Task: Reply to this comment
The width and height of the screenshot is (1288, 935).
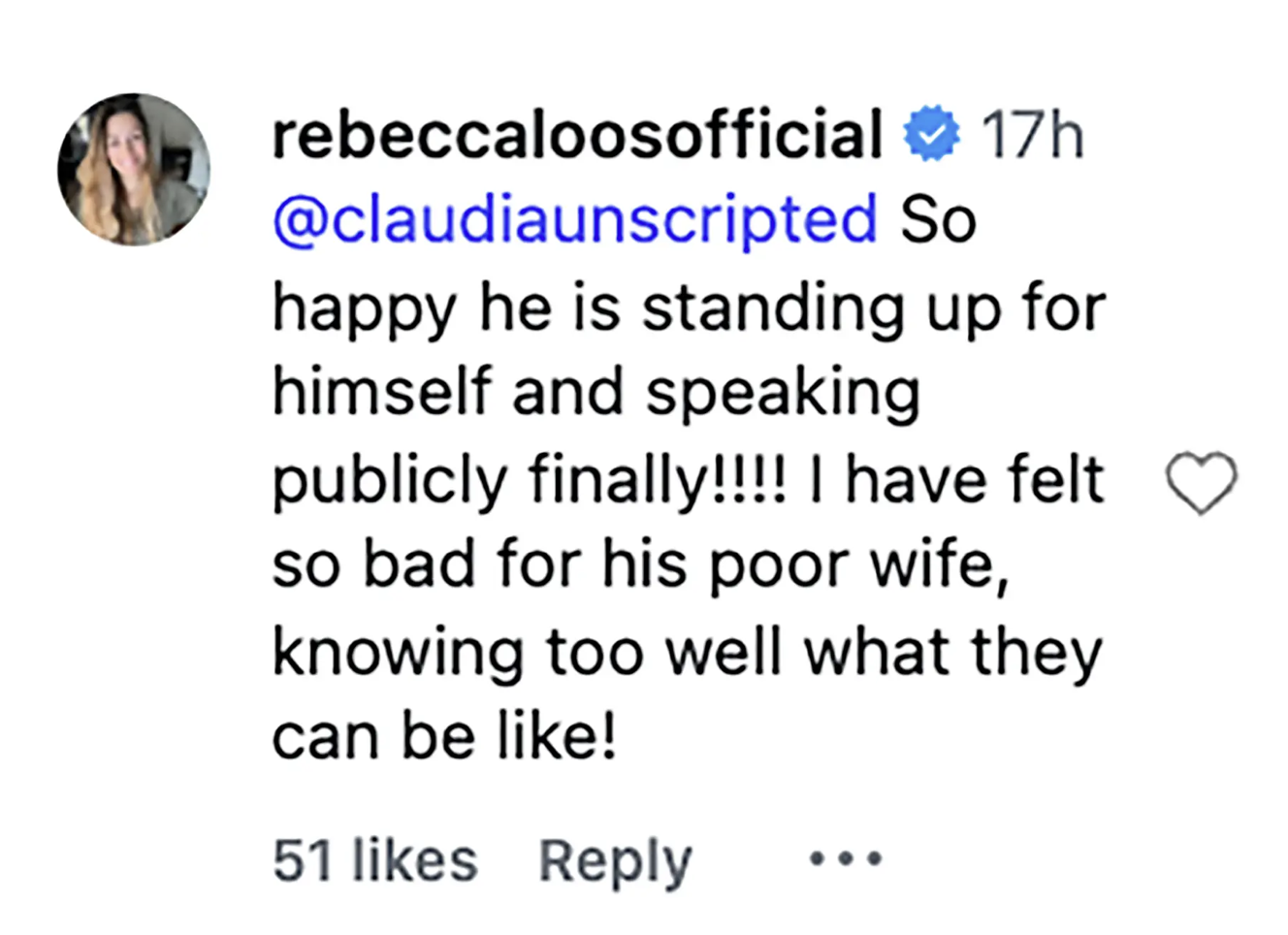Action: click(x=615, y=860)
